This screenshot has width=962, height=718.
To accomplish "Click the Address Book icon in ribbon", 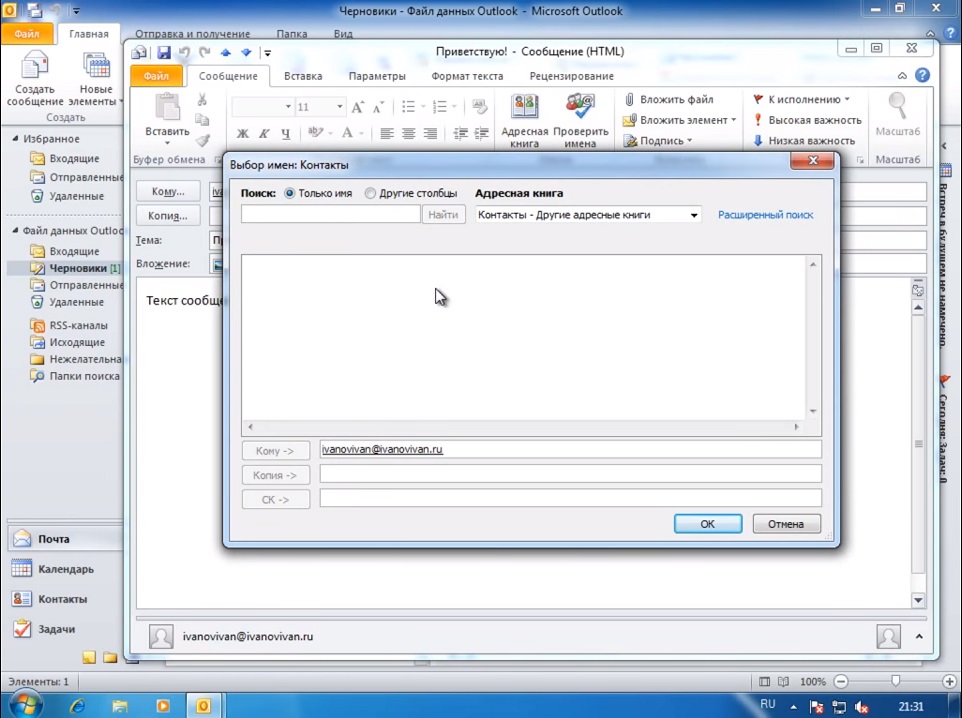I will [524, 108].
